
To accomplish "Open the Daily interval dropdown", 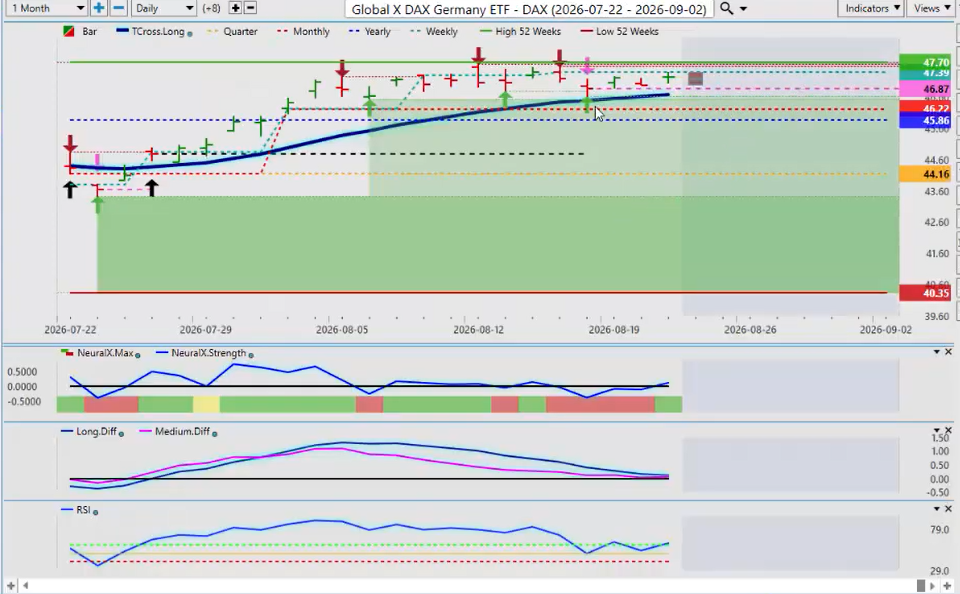I will tap(164, 8).
